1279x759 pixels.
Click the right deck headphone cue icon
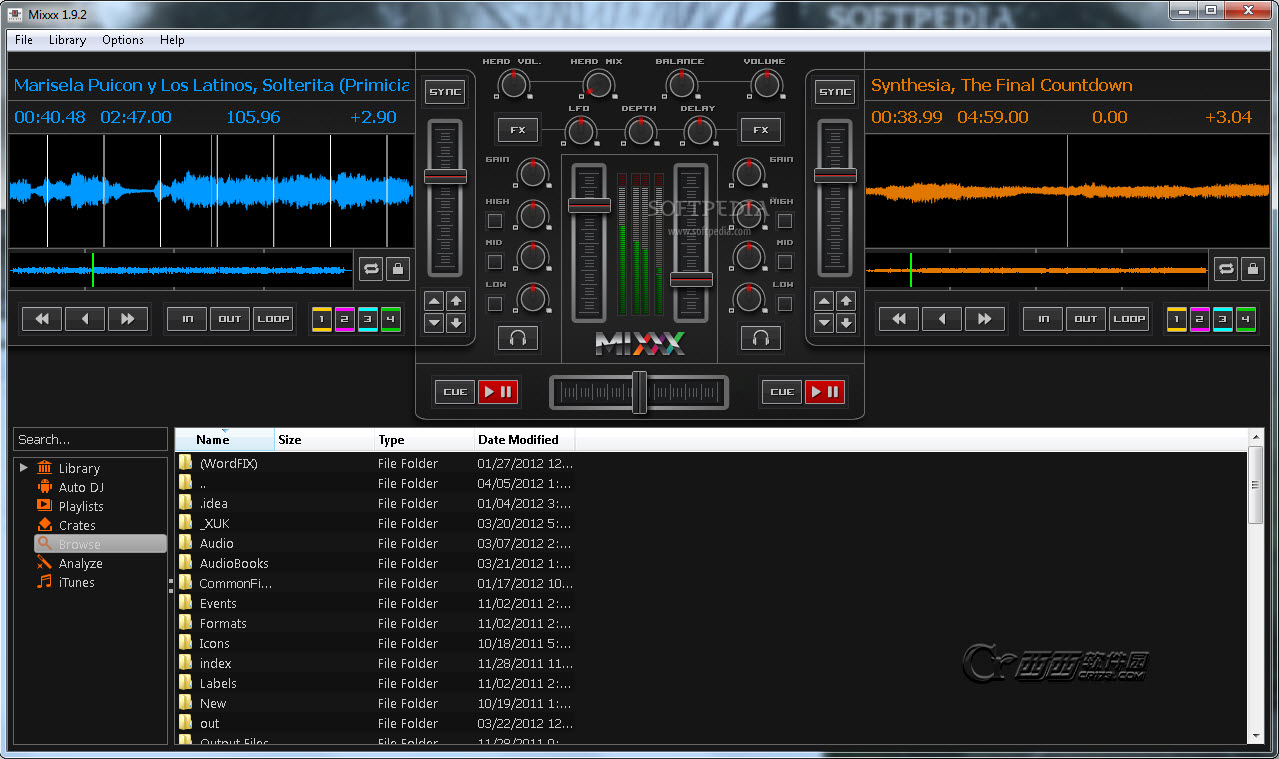click(x=761, y=339)
